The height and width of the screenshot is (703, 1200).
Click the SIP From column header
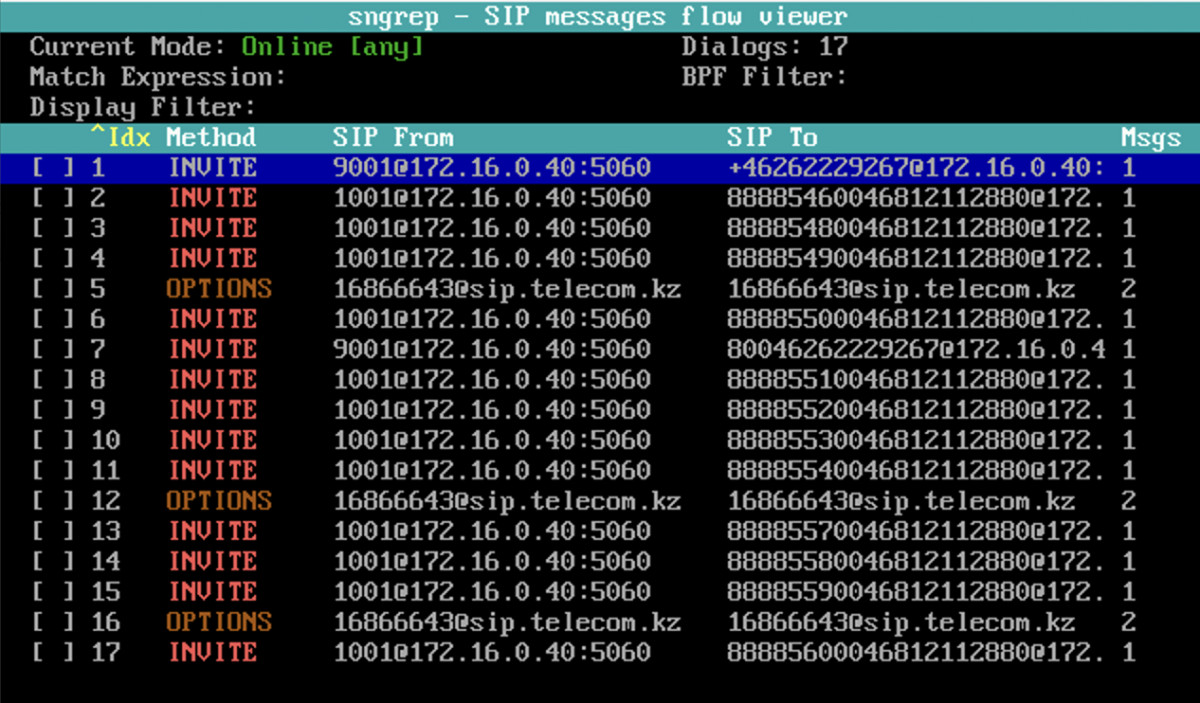click(x=393, y=138)
